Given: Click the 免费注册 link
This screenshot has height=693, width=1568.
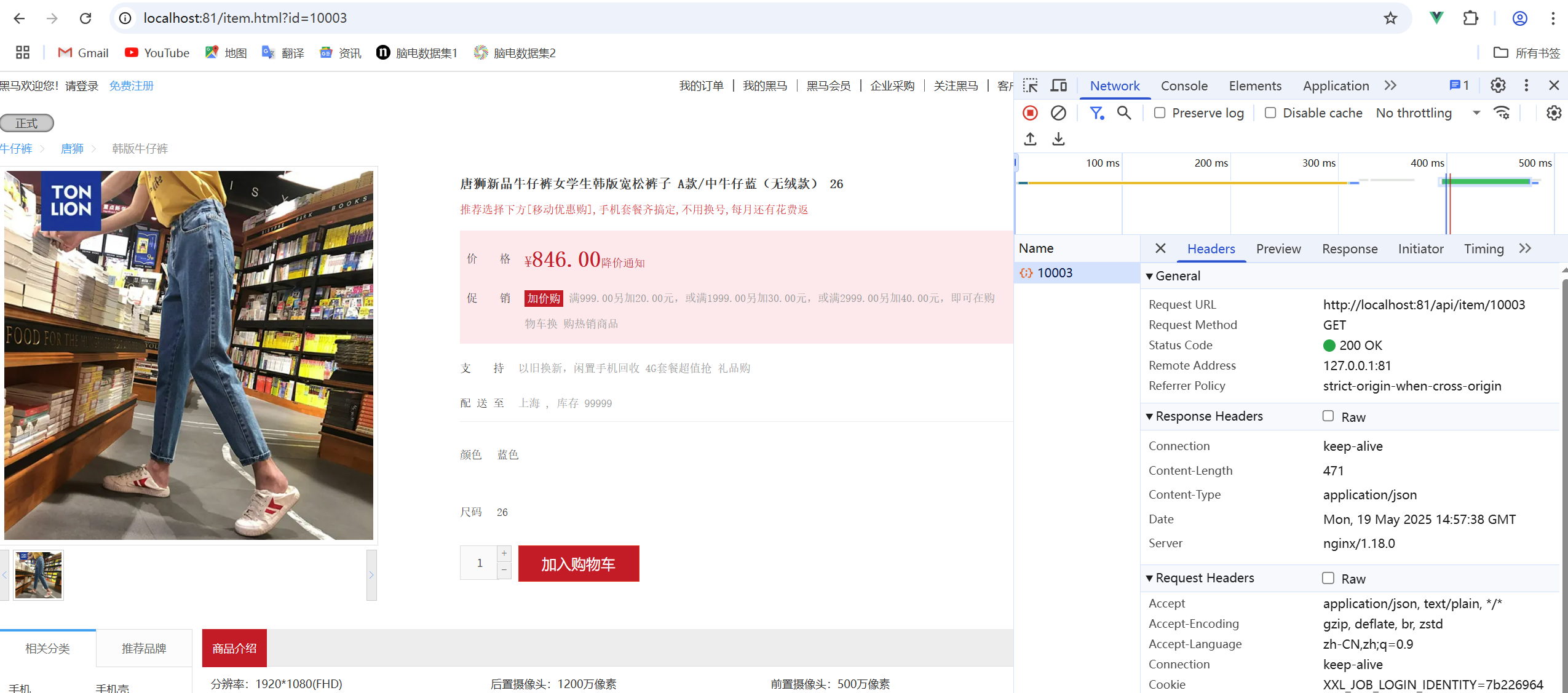Looking at the screenshot, I should (131, 86).
